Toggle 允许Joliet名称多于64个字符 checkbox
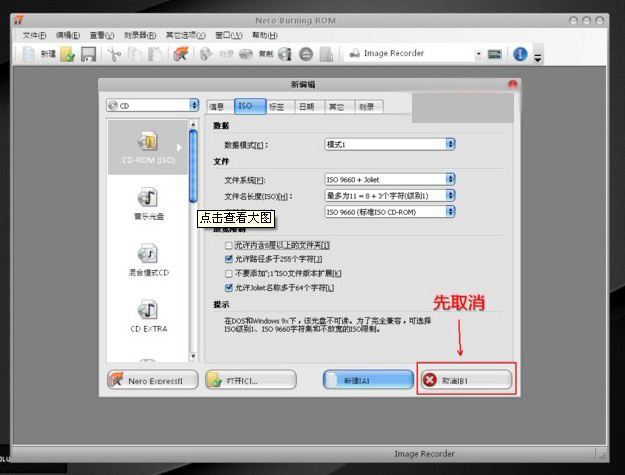 pyautogui.click(x=229, y=288)
